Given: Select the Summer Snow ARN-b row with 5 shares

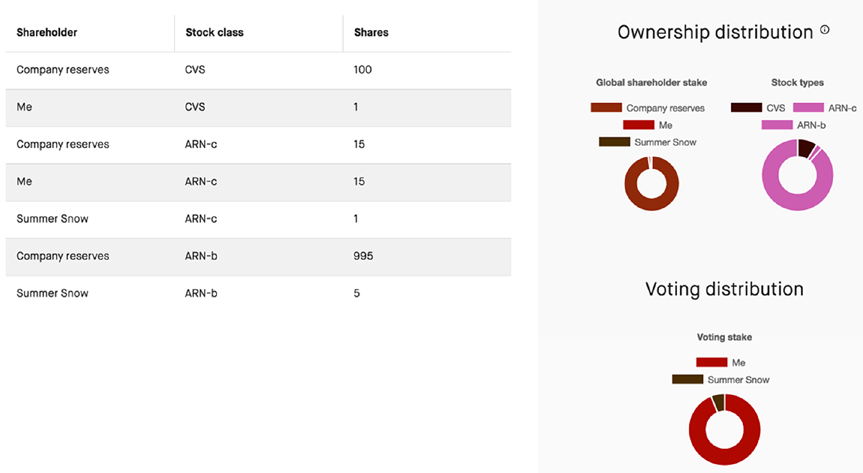Looking at the screenshot, I should (258, 294).
